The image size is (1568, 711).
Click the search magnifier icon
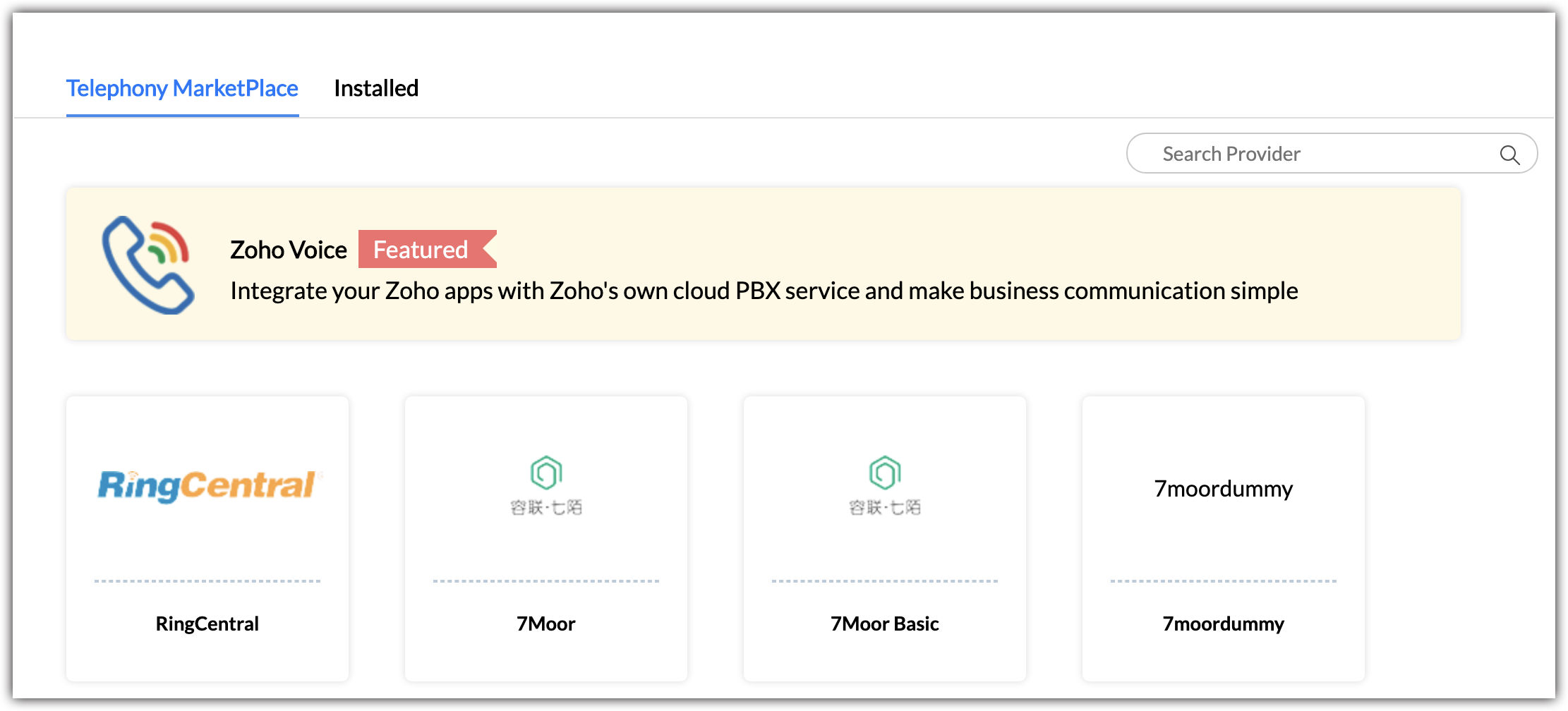[x=1509, y=154]
